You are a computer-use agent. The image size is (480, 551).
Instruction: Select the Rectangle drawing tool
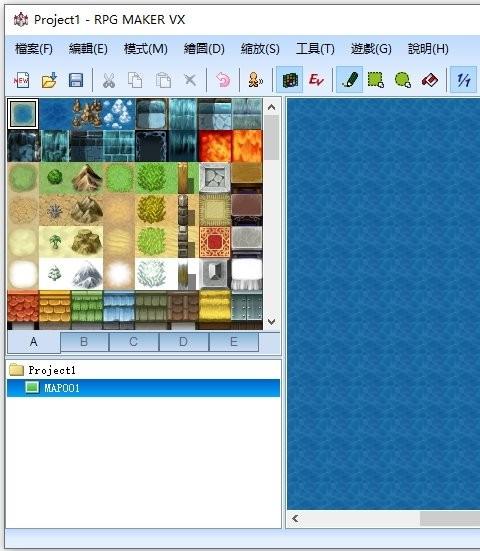coord(376,80)
